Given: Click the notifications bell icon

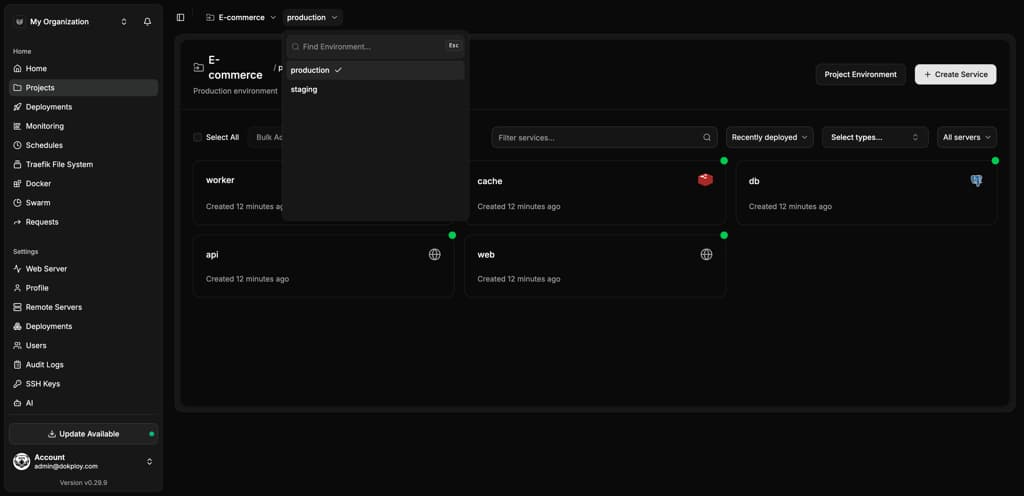Looking at the screenshot, I should (148, 22).
